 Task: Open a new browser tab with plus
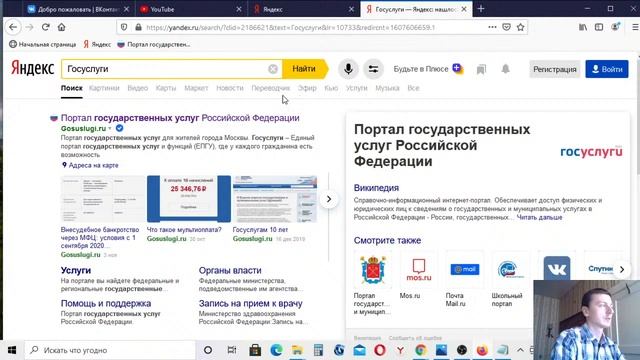pyautogui.click(x=481, y=9)
